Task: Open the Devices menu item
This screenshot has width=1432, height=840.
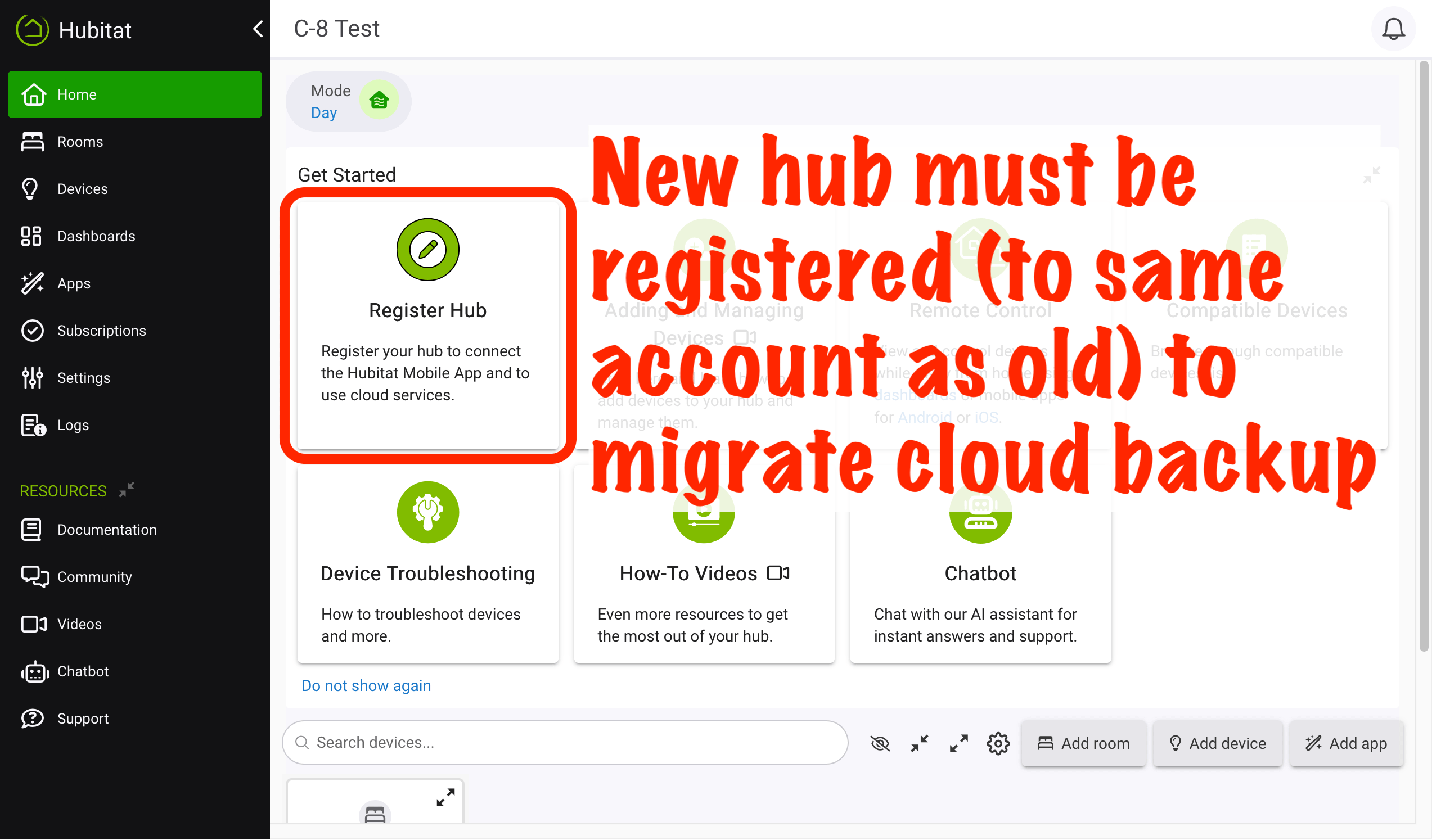Action: coord(134,188)
